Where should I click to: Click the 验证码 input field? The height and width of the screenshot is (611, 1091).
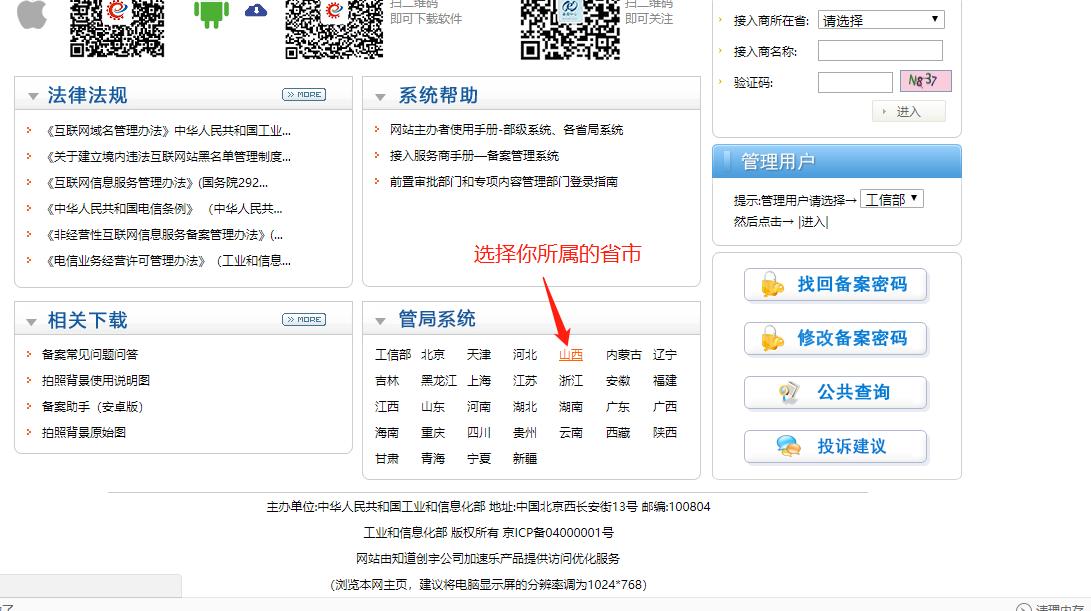[854, 81]
